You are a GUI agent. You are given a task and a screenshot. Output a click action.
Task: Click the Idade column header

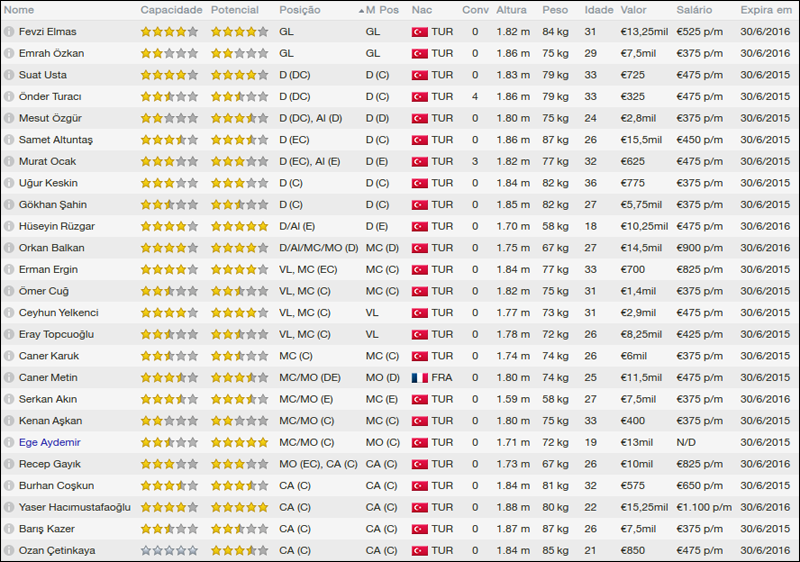point(598,10)
